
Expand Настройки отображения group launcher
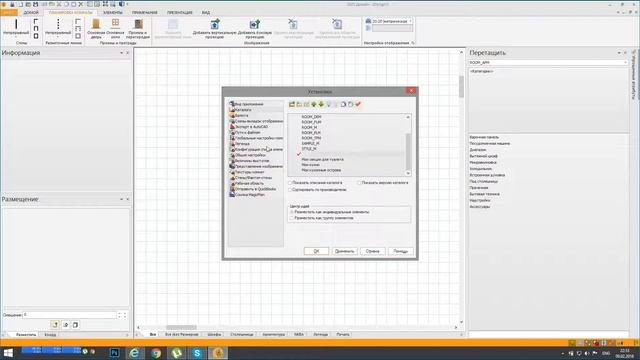[x=413, y=43]
